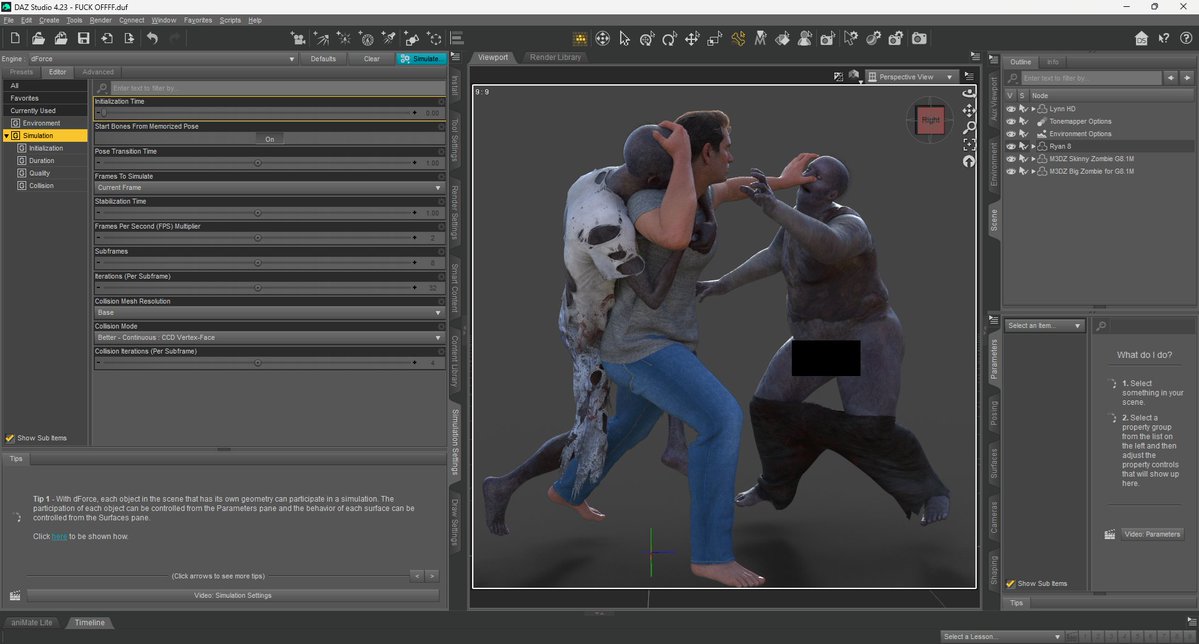Click the viewport orbit/rotate camera icon
This screenshot has height=644, width=1199.
coord(968,93)
